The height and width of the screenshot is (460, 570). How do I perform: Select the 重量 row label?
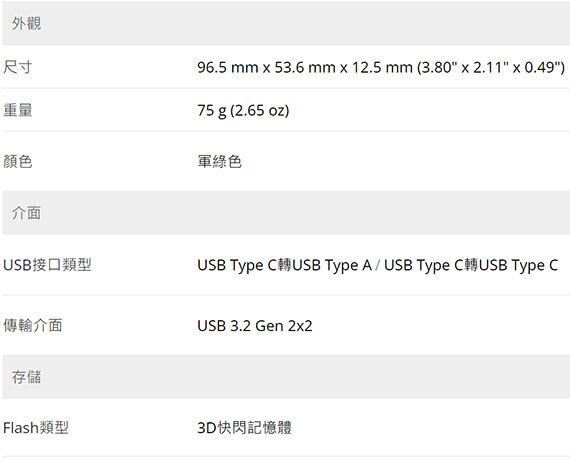click(x=17, y=110)
